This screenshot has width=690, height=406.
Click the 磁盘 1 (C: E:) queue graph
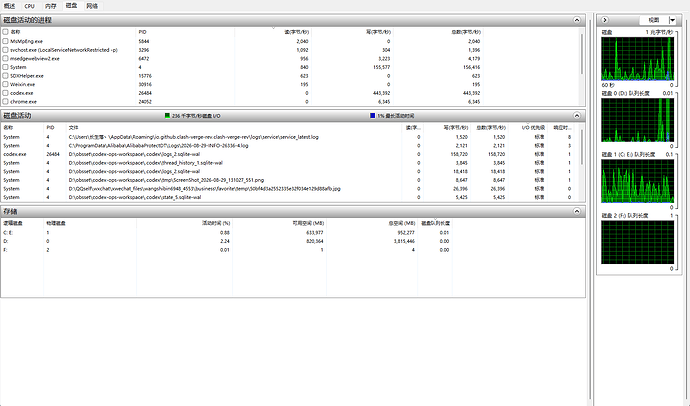[637, 181]
